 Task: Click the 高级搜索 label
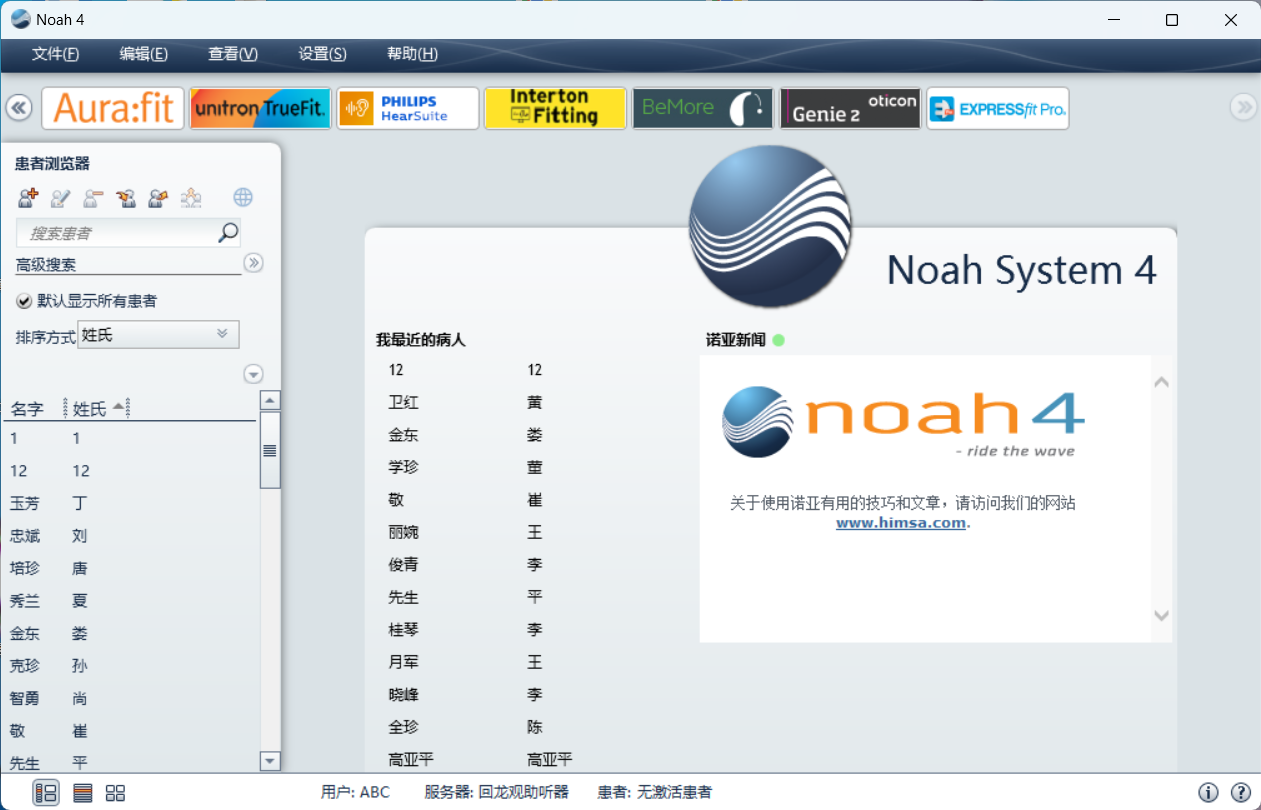(x=46, y=265)
